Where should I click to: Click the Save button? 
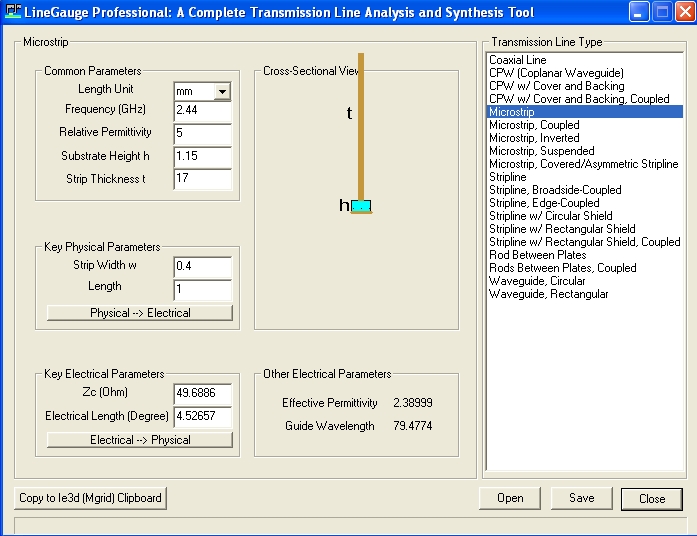[581, 498]
